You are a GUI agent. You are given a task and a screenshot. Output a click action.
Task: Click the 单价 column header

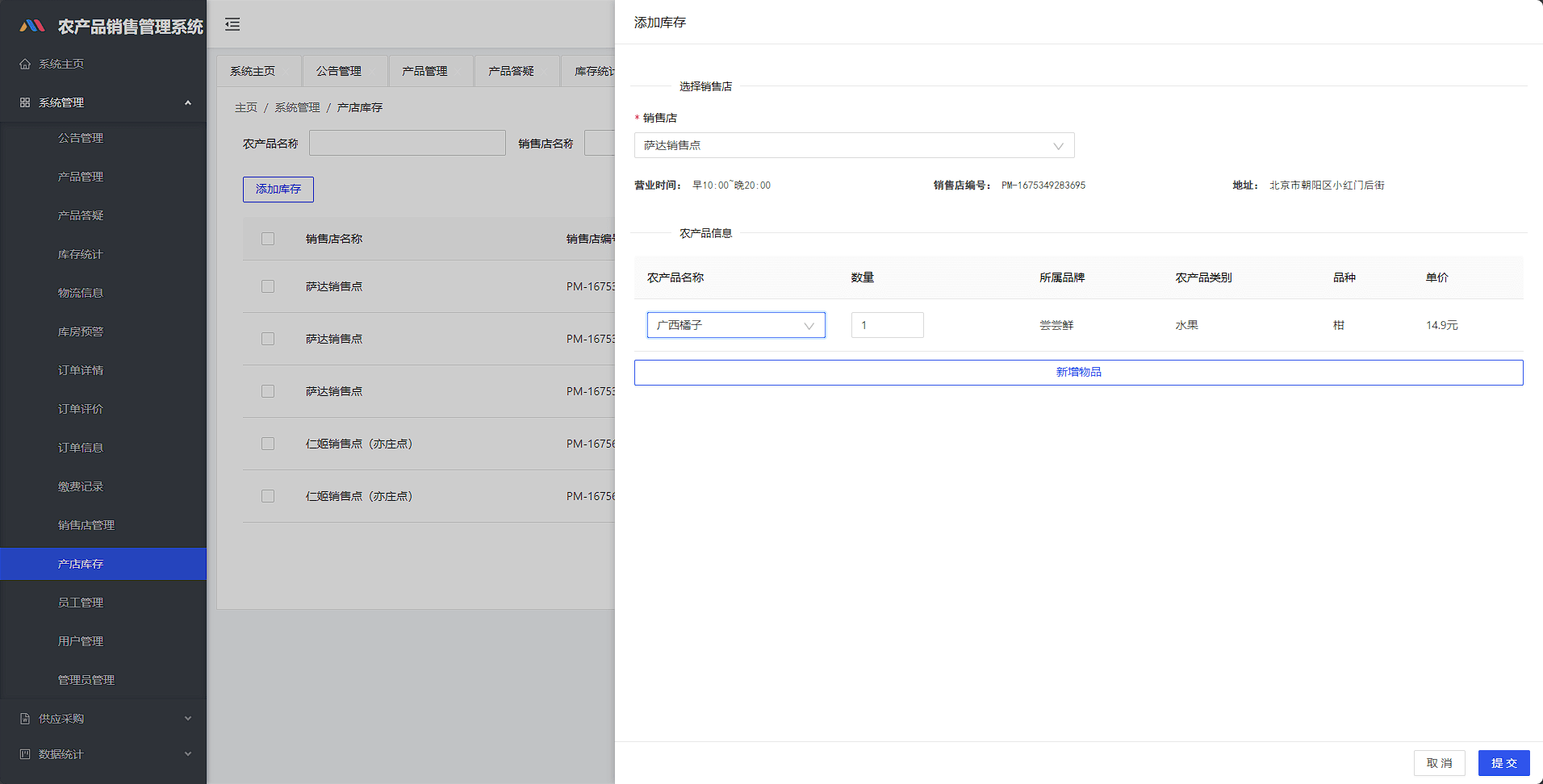1437,277
